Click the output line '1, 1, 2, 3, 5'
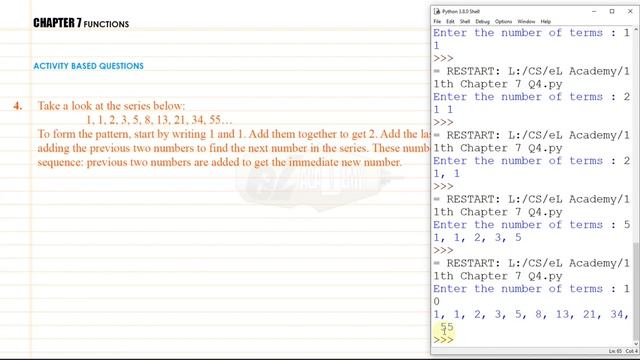This screenshot has width=640, height=360. click(x=477, y=238)
